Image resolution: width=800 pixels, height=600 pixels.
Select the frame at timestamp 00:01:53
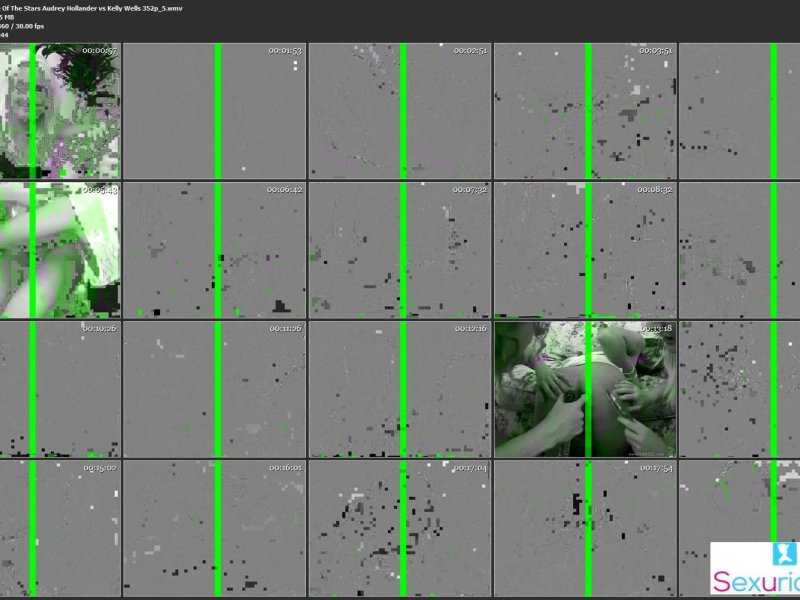coord(214,111)
